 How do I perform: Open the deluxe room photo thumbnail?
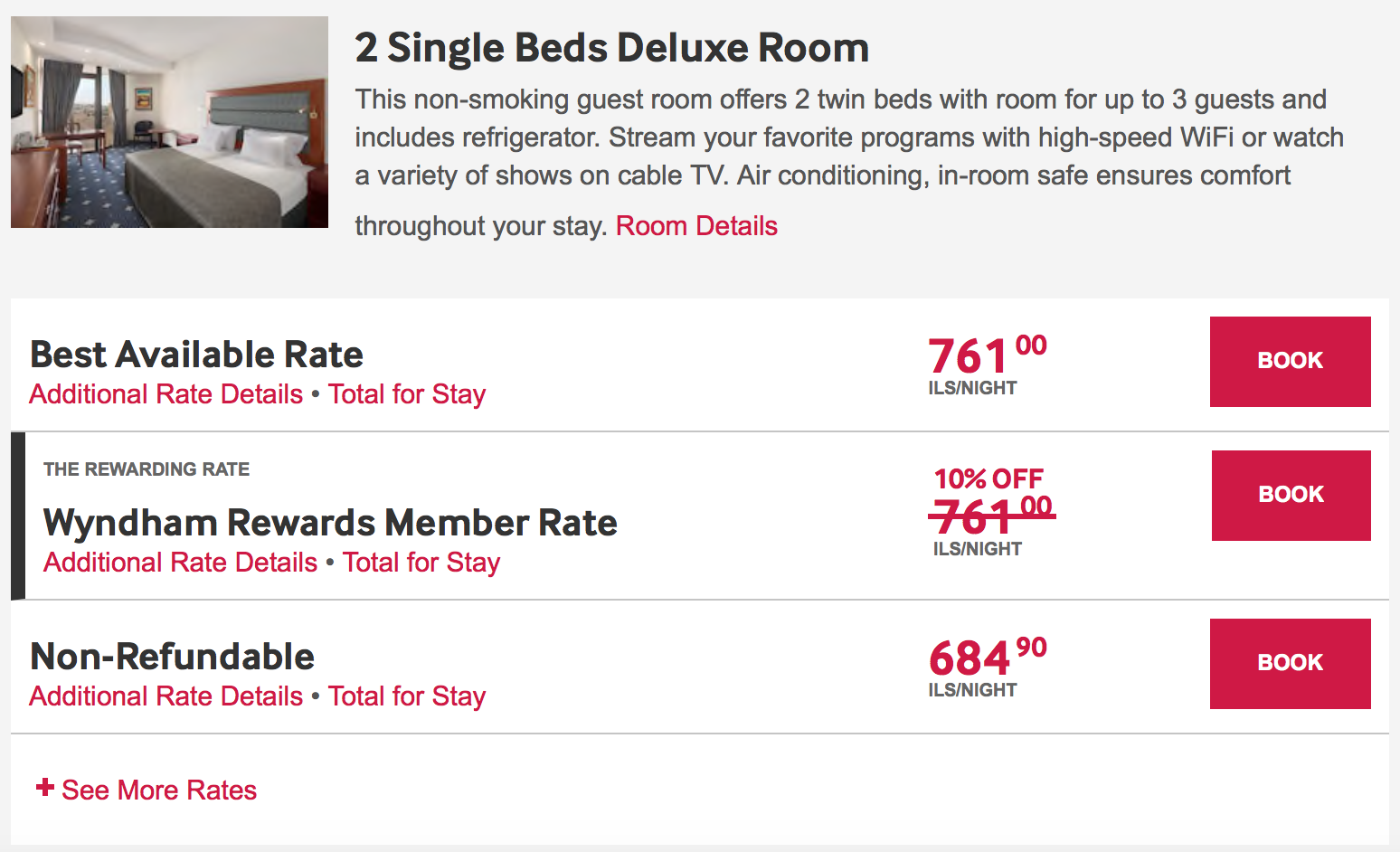[169, 122]
